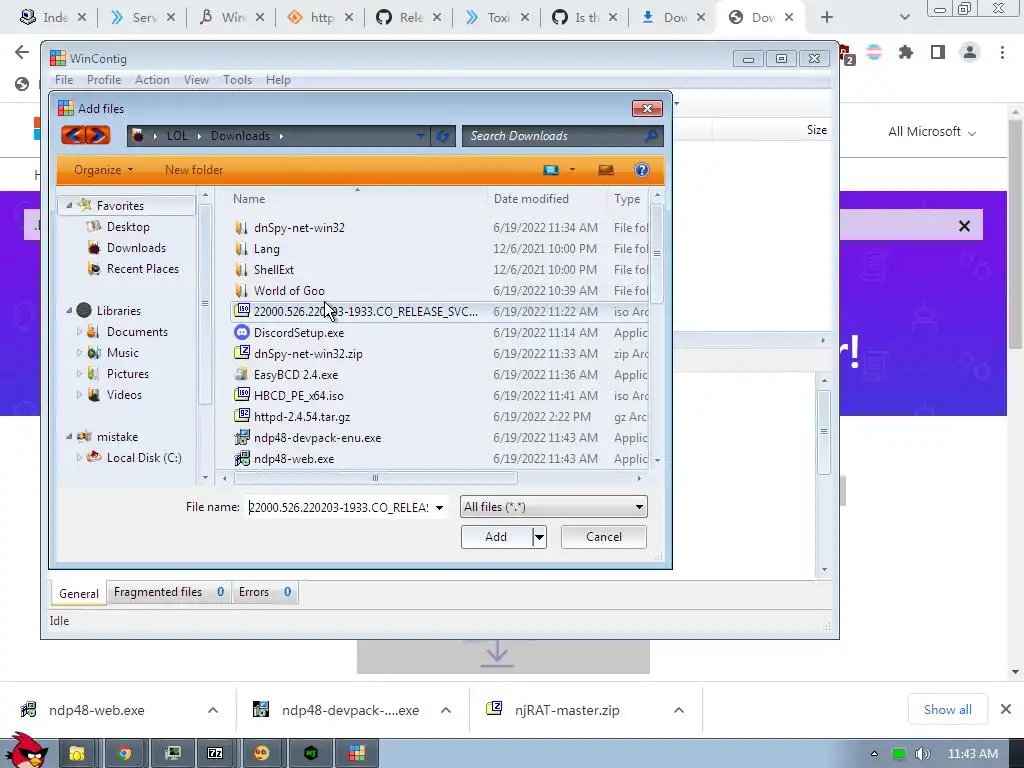Open the All files type filter
Screen dimensions: 1024x768
pyautogui.click(x=553, y=507)
